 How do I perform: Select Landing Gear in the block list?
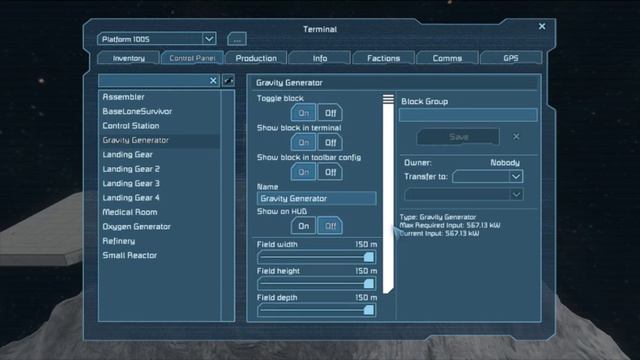click(x=159, y=155)
